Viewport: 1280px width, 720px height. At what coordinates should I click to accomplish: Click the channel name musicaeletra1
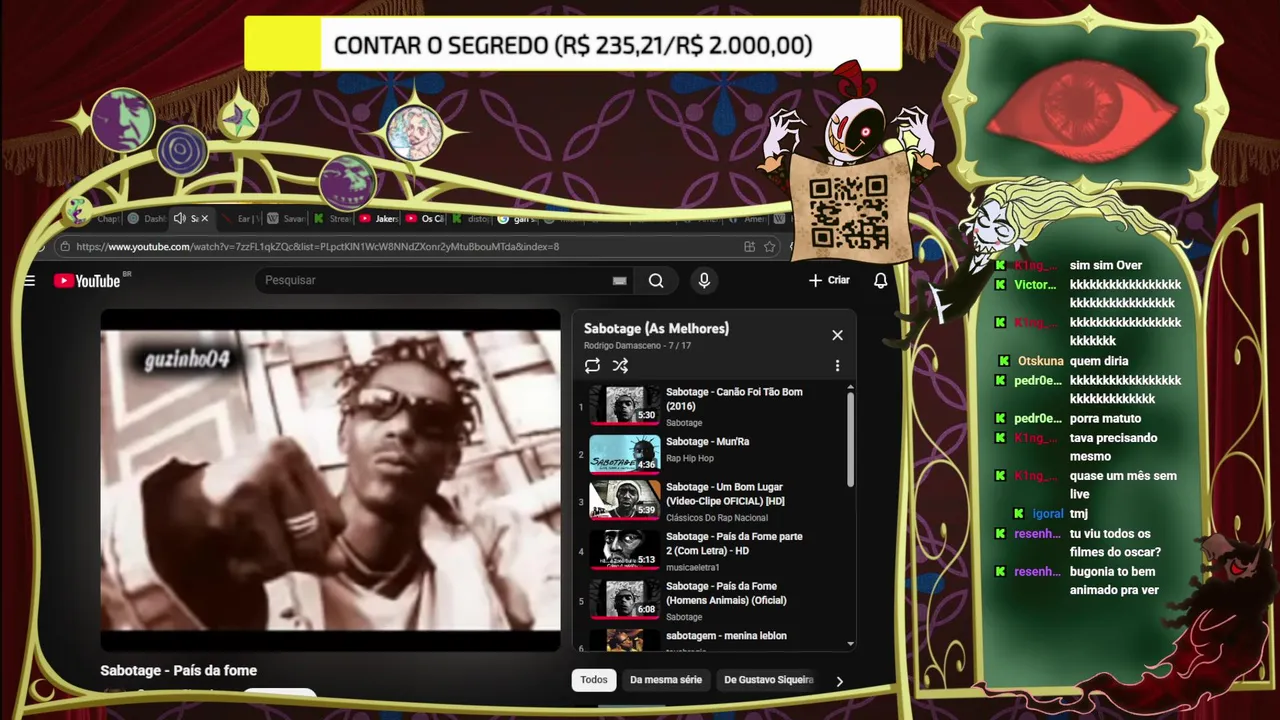pyautogui.click(x=693, y=568)
